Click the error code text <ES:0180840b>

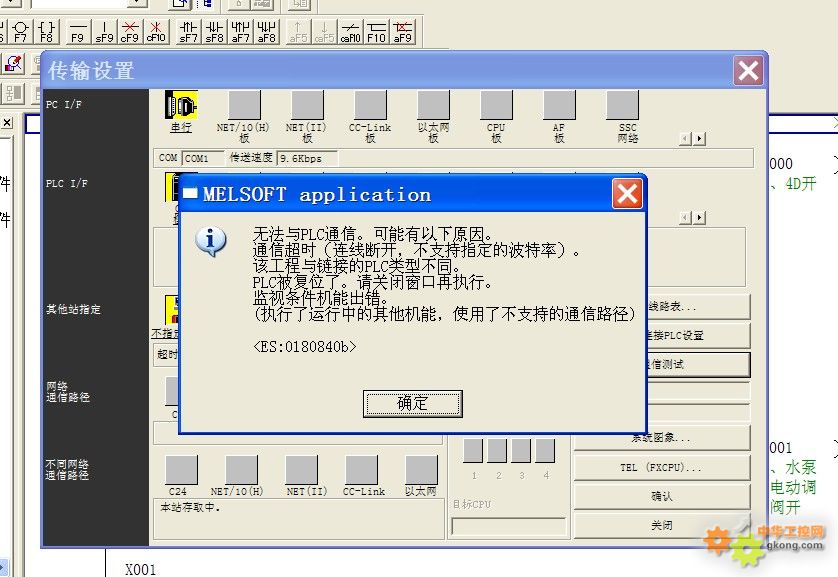(x=305, y=347)
